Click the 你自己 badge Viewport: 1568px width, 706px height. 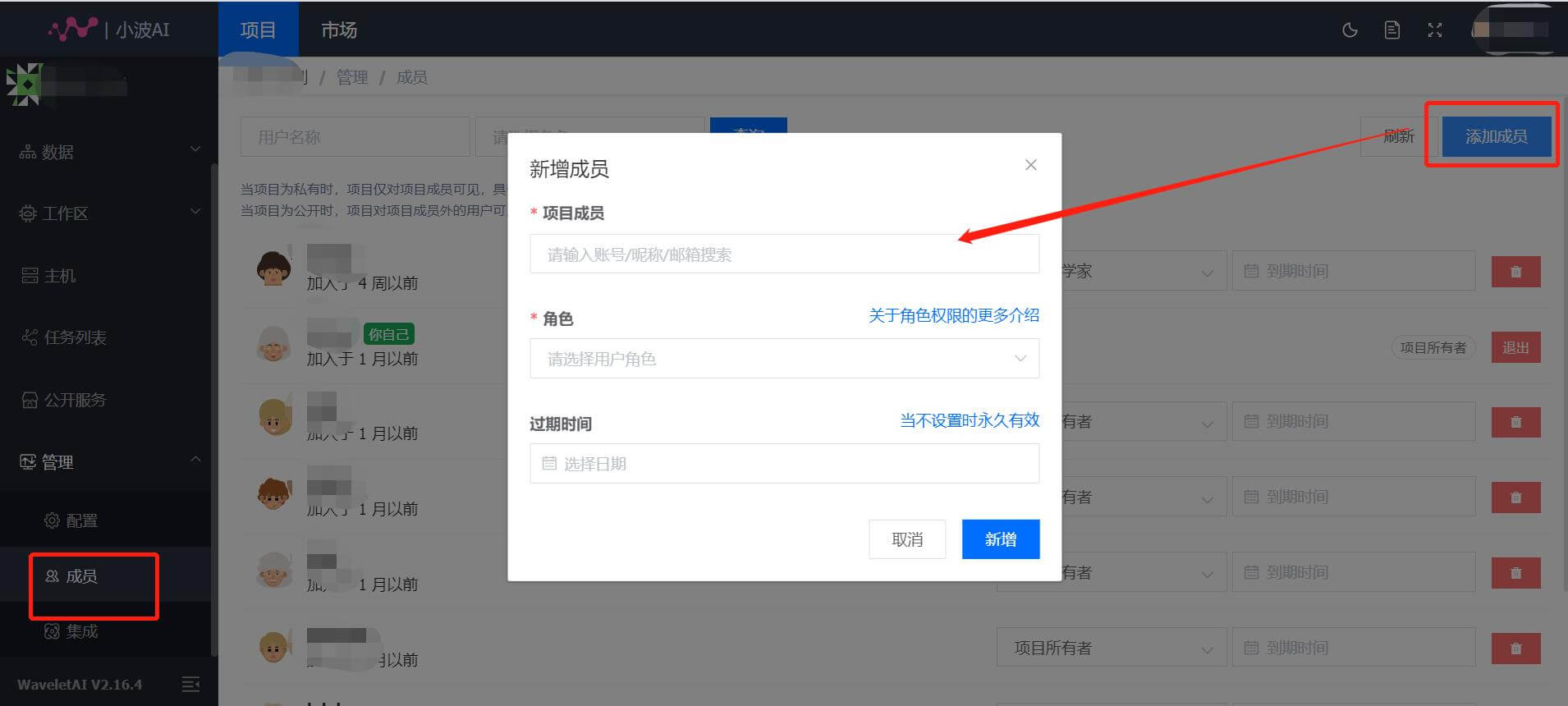pos(388,334)
